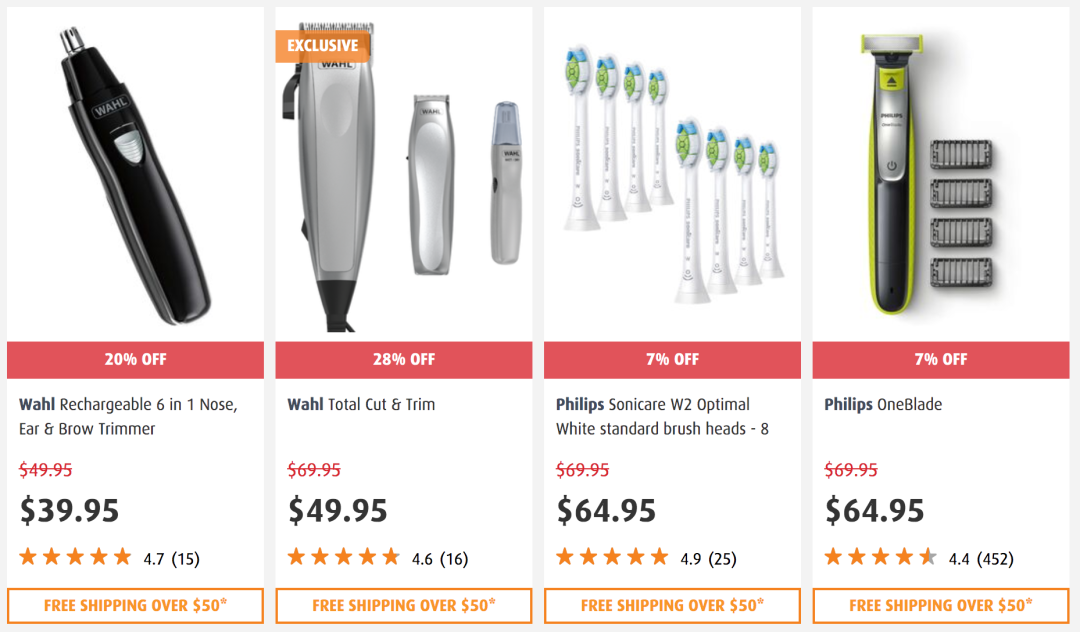Click Free Shipping button under Philips OneBlade

click(941, 606)
